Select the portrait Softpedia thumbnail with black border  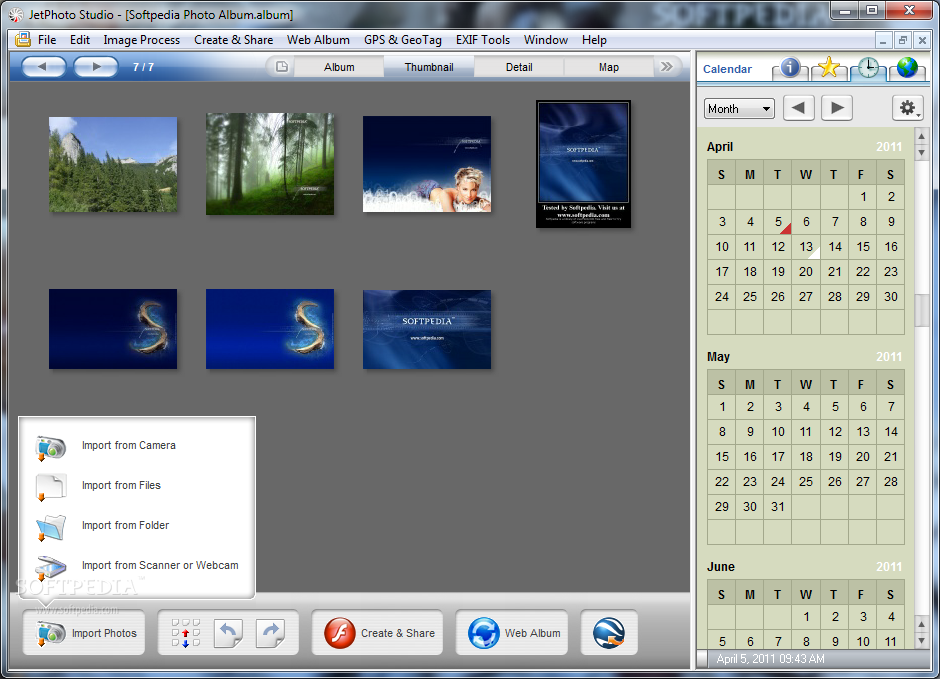(x=583, y=164)
